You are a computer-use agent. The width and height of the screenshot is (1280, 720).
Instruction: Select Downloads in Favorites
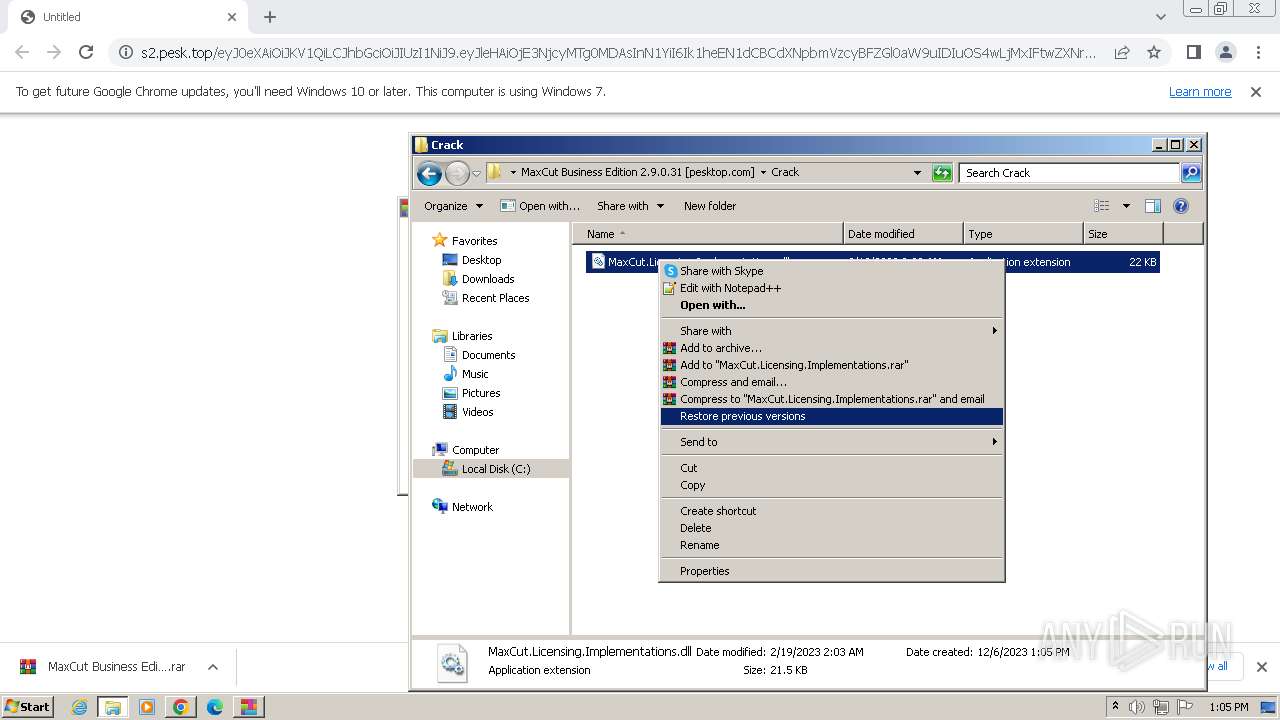click(x=488, y=279)
